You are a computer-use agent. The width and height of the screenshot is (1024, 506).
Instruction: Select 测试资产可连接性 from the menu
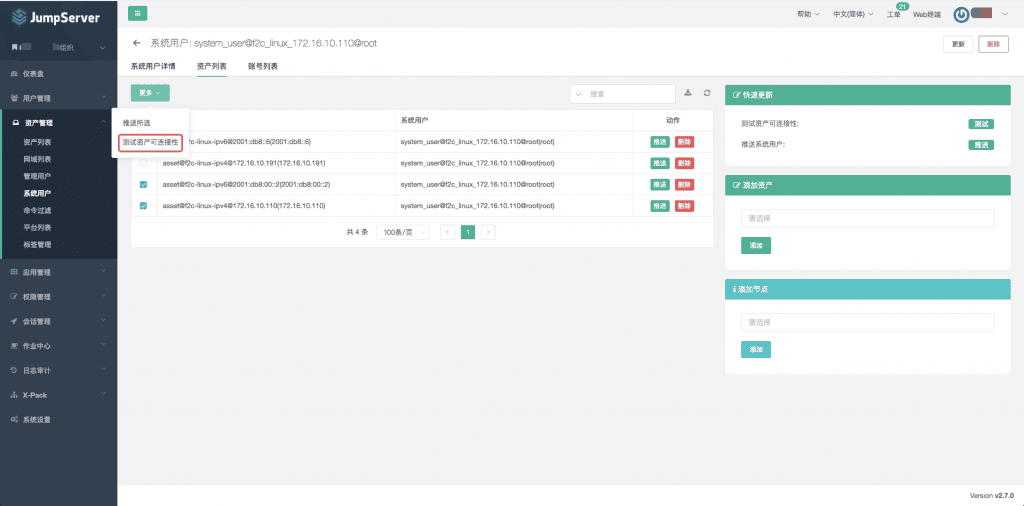click(x=150, y=142)
